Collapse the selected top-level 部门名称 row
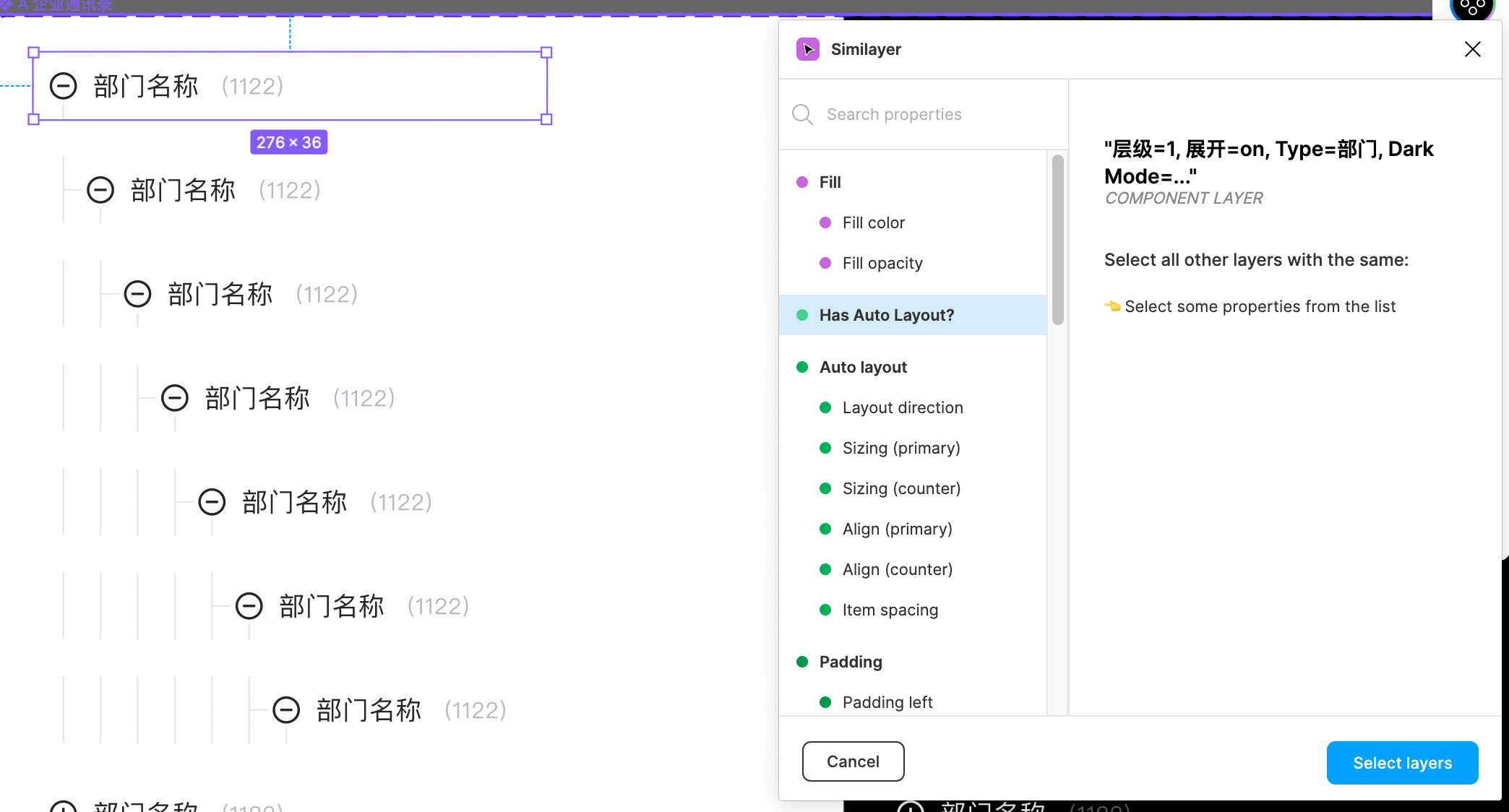This screenshot has width=1509, height=812. [64, 86]
